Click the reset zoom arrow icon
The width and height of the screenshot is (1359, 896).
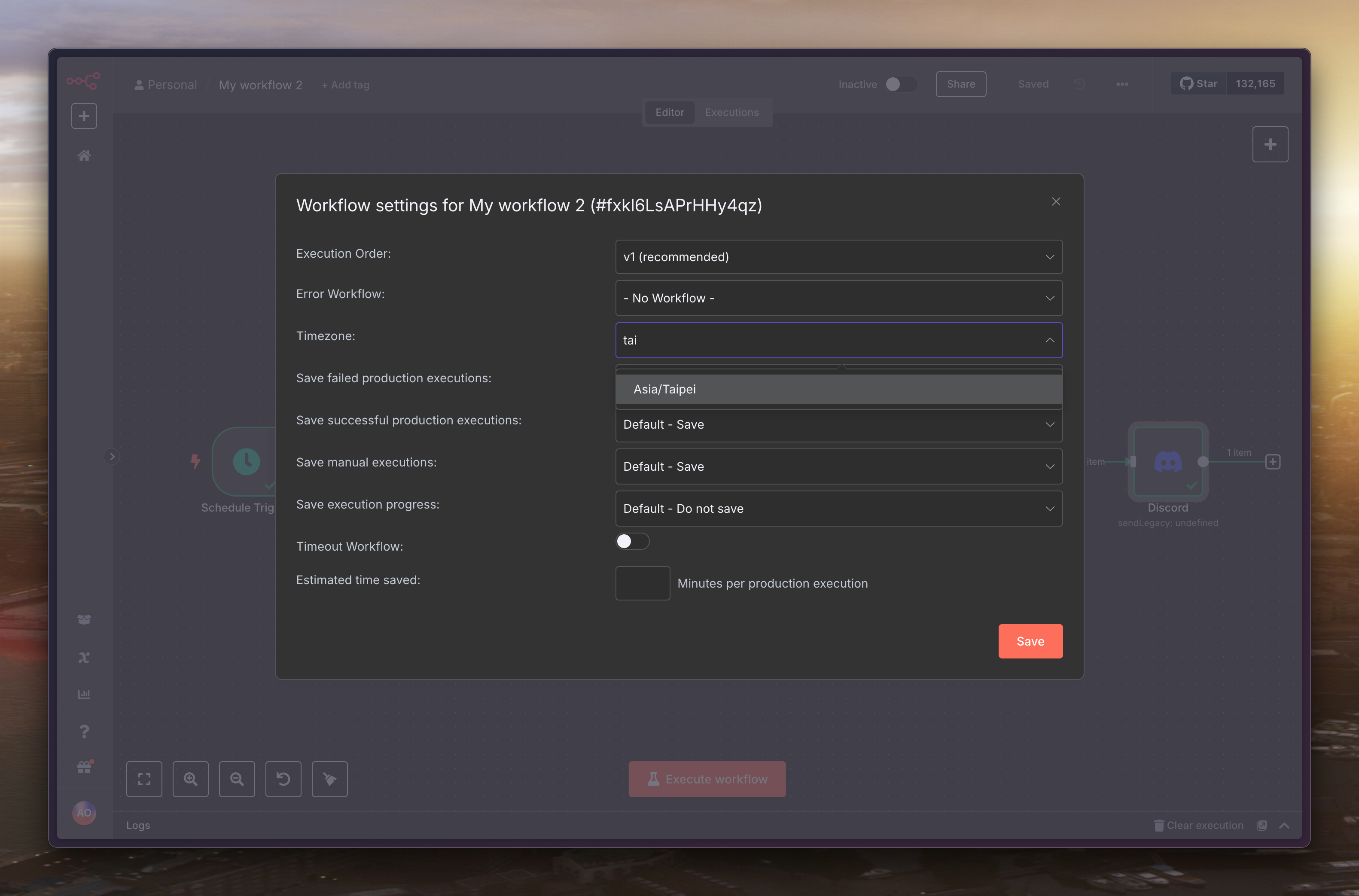(x=283, y=779)
